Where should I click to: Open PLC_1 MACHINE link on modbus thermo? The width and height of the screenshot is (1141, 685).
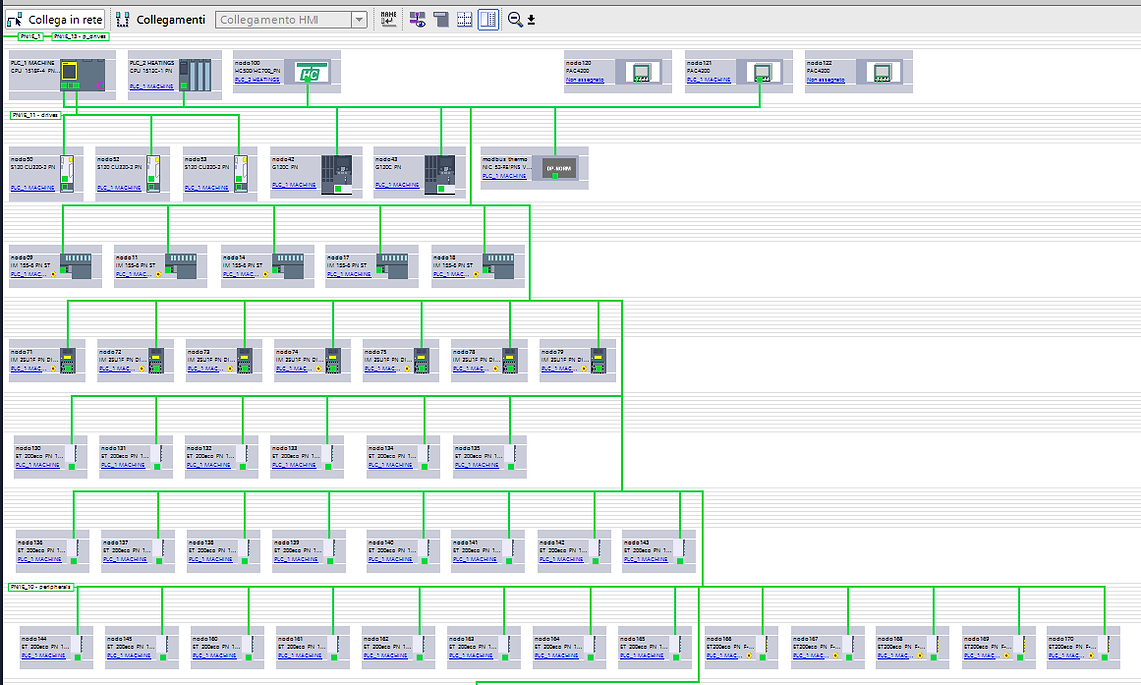(x=504, y=176)
